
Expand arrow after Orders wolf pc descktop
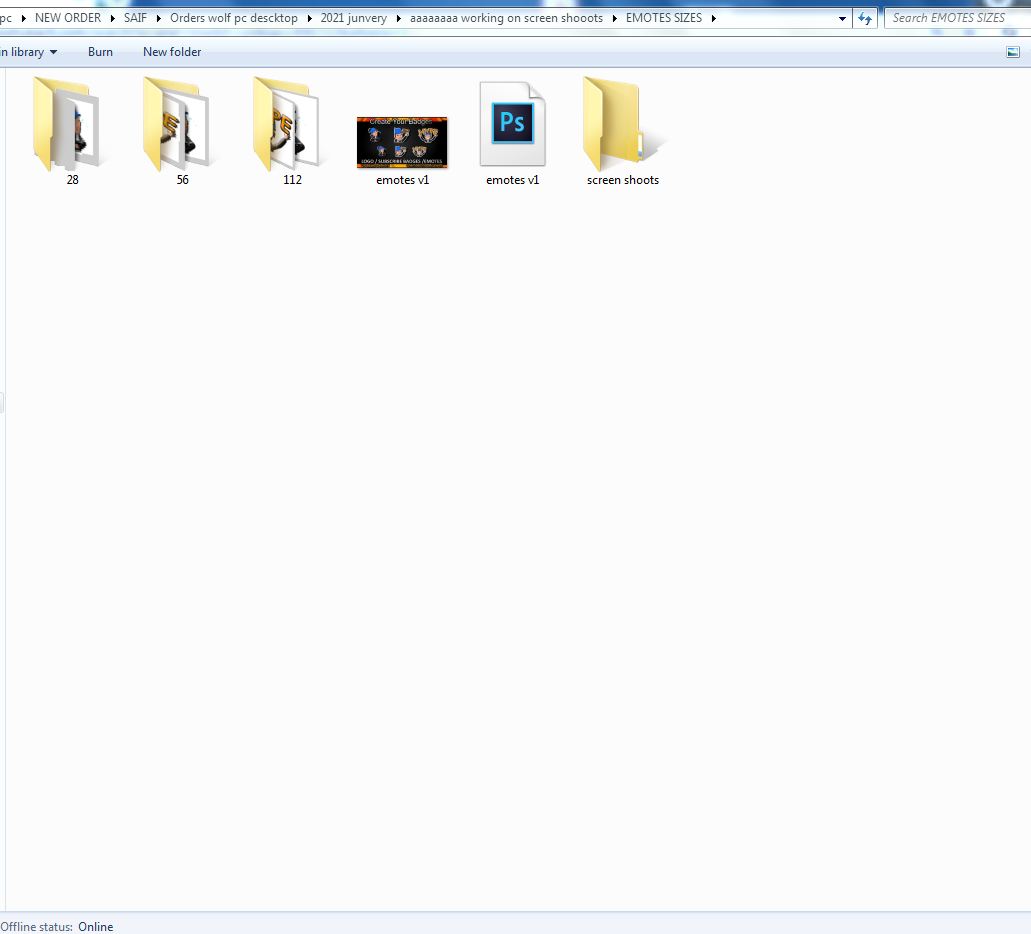coord(309,18)
